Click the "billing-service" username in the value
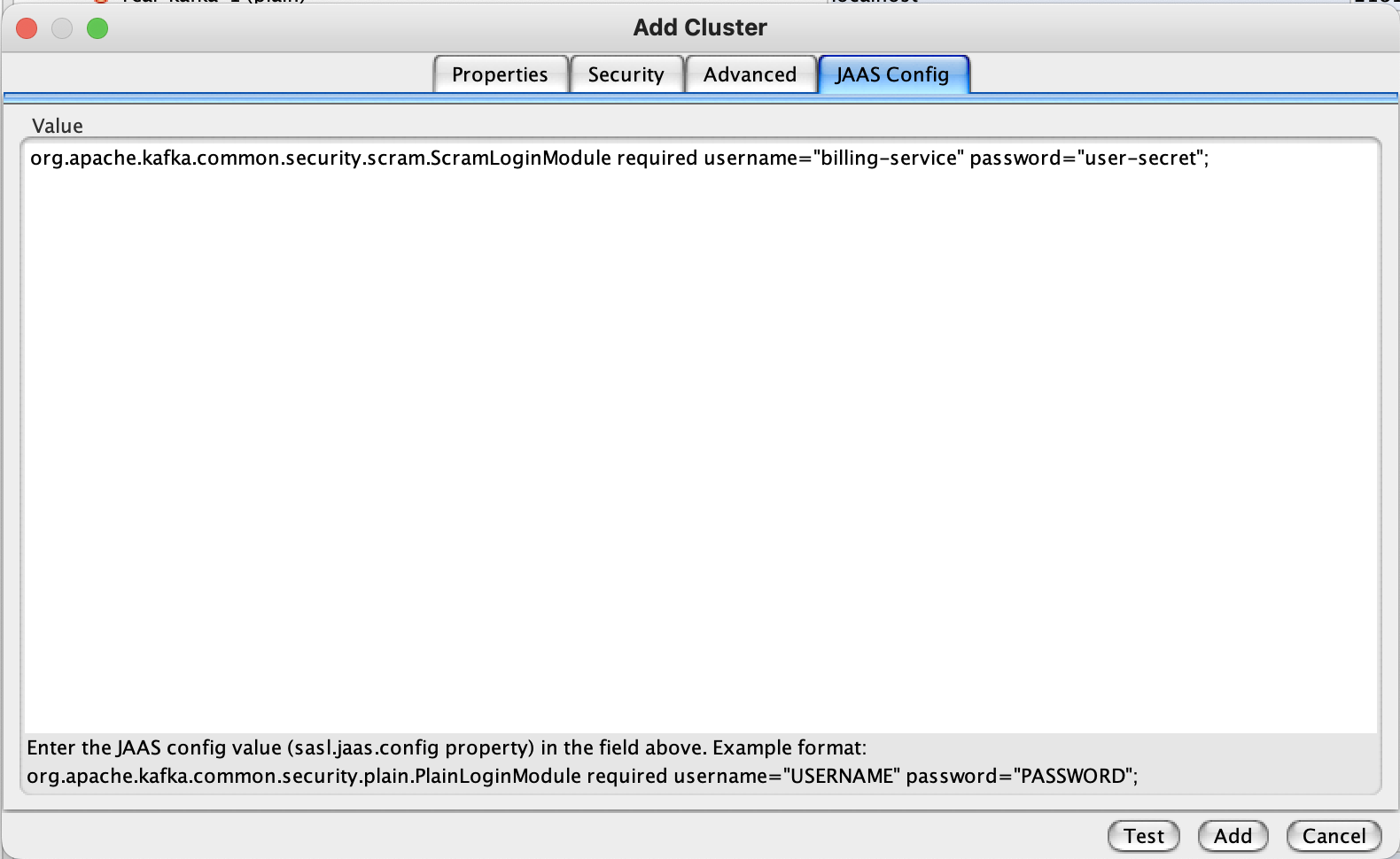The height and width of the screenshot is (859, 1400). coord(890,159)
